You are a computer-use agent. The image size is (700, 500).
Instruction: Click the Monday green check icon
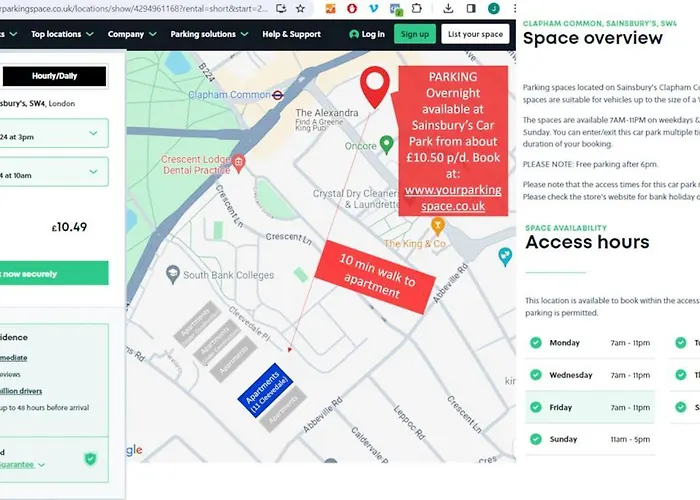click(x=536, y=342)
